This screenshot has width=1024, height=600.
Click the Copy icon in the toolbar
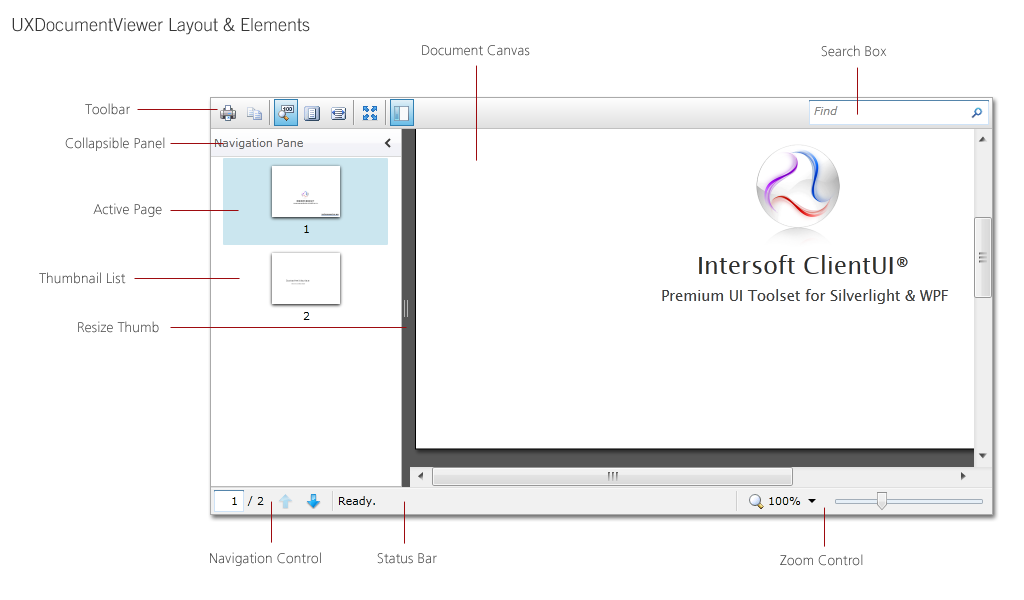[x=254, y=113]
